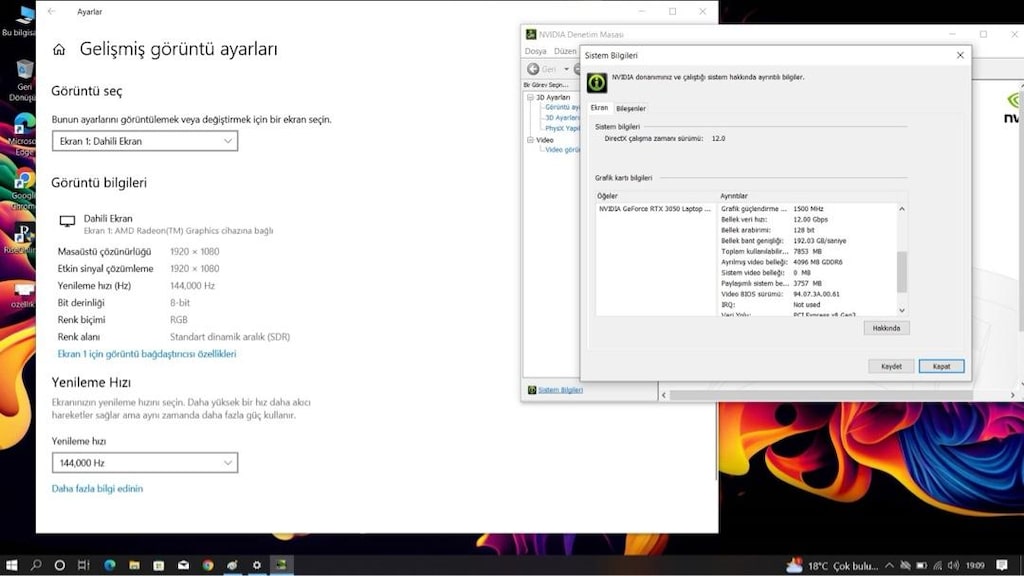Open the volume control in tray
Screen dimensions: 1024x576
pyautogui.click(x=953, y=566)
